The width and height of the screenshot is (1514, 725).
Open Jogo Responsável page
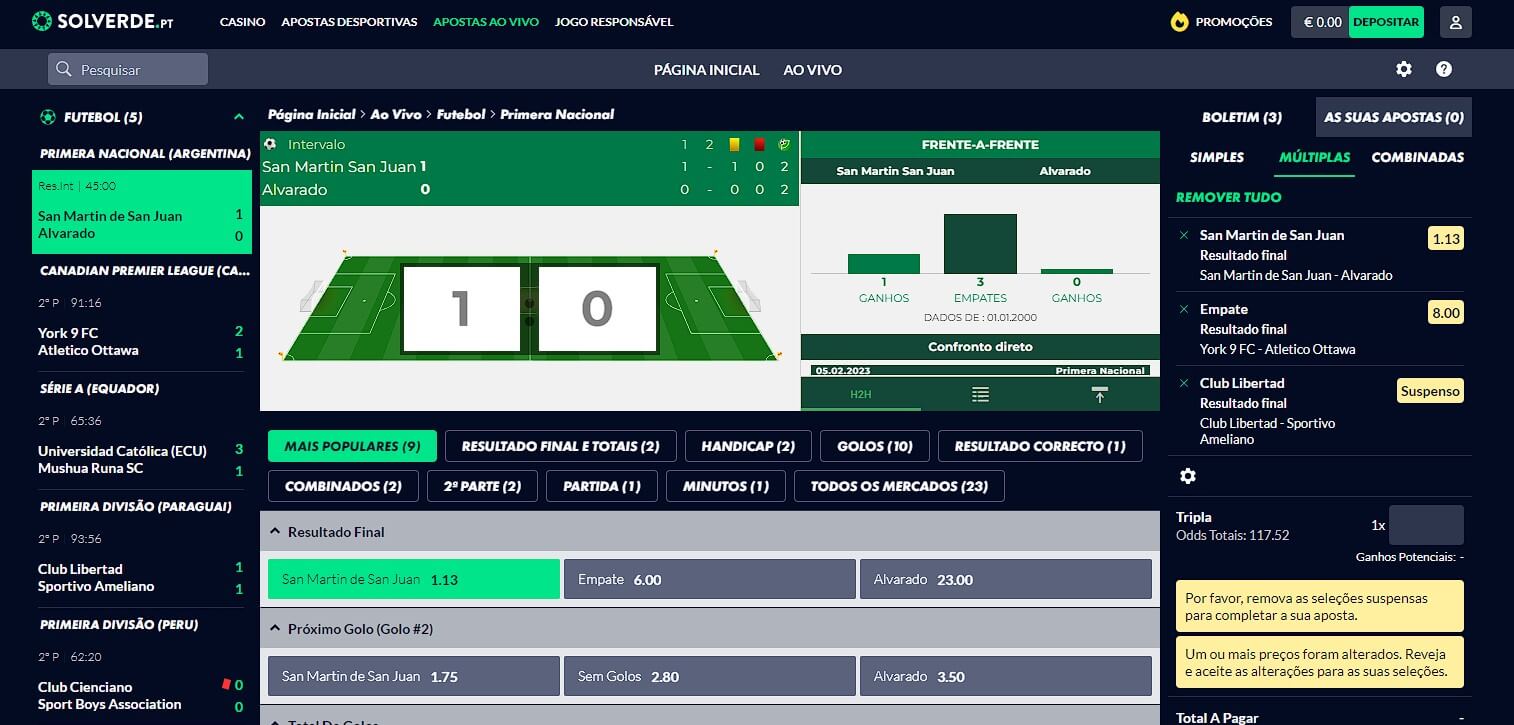[x=614, y=22]
